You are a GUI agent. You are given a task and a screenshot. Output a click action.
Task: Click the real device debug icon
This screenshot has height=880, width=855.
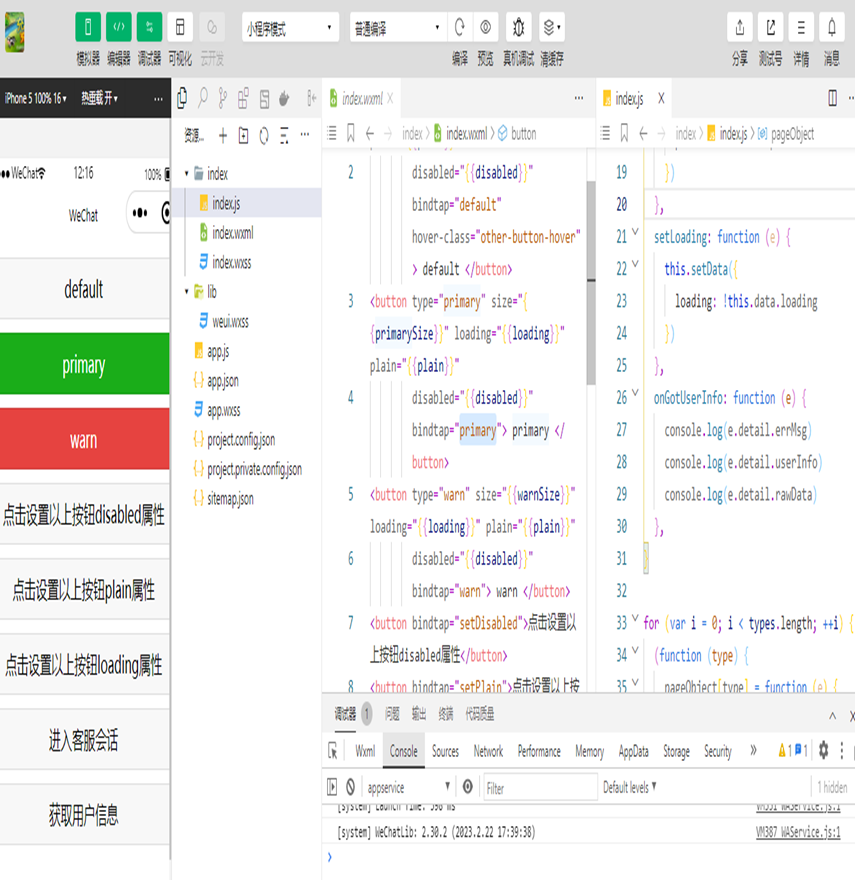tap(518, 27)
